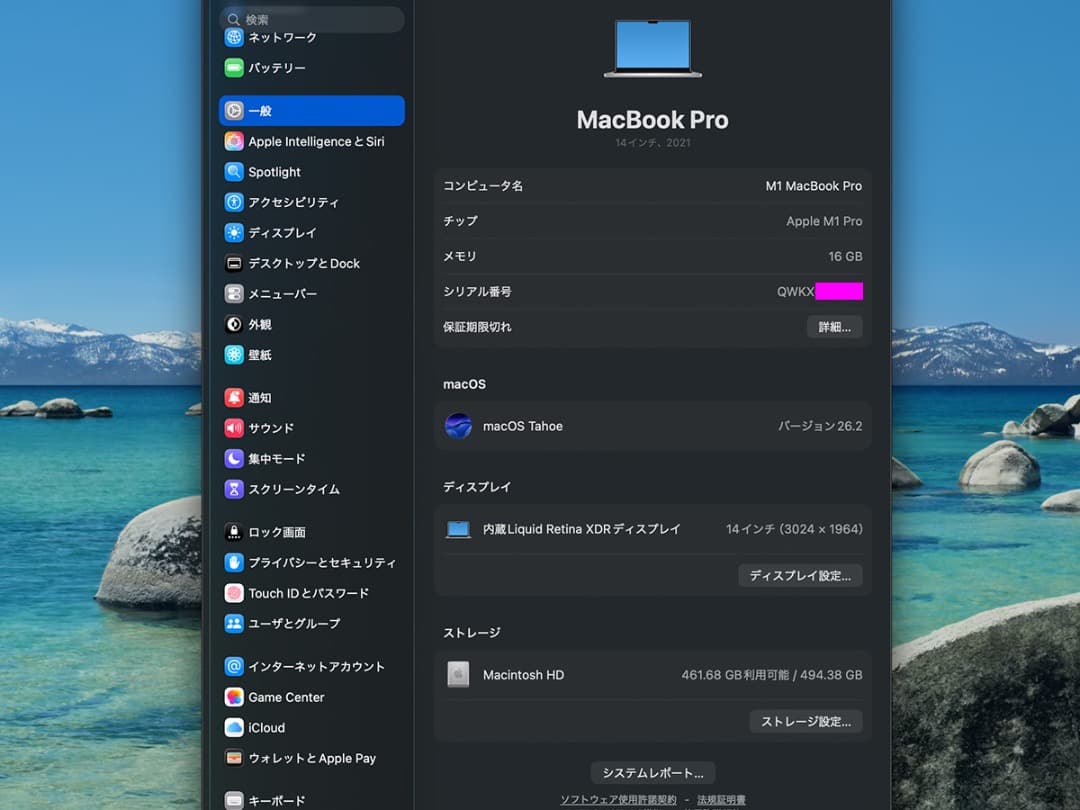Switch to プライバシーとセキュリティ pane
Image resolution: width=1080 pixels, height=810 pixels.
pos(234,562)
